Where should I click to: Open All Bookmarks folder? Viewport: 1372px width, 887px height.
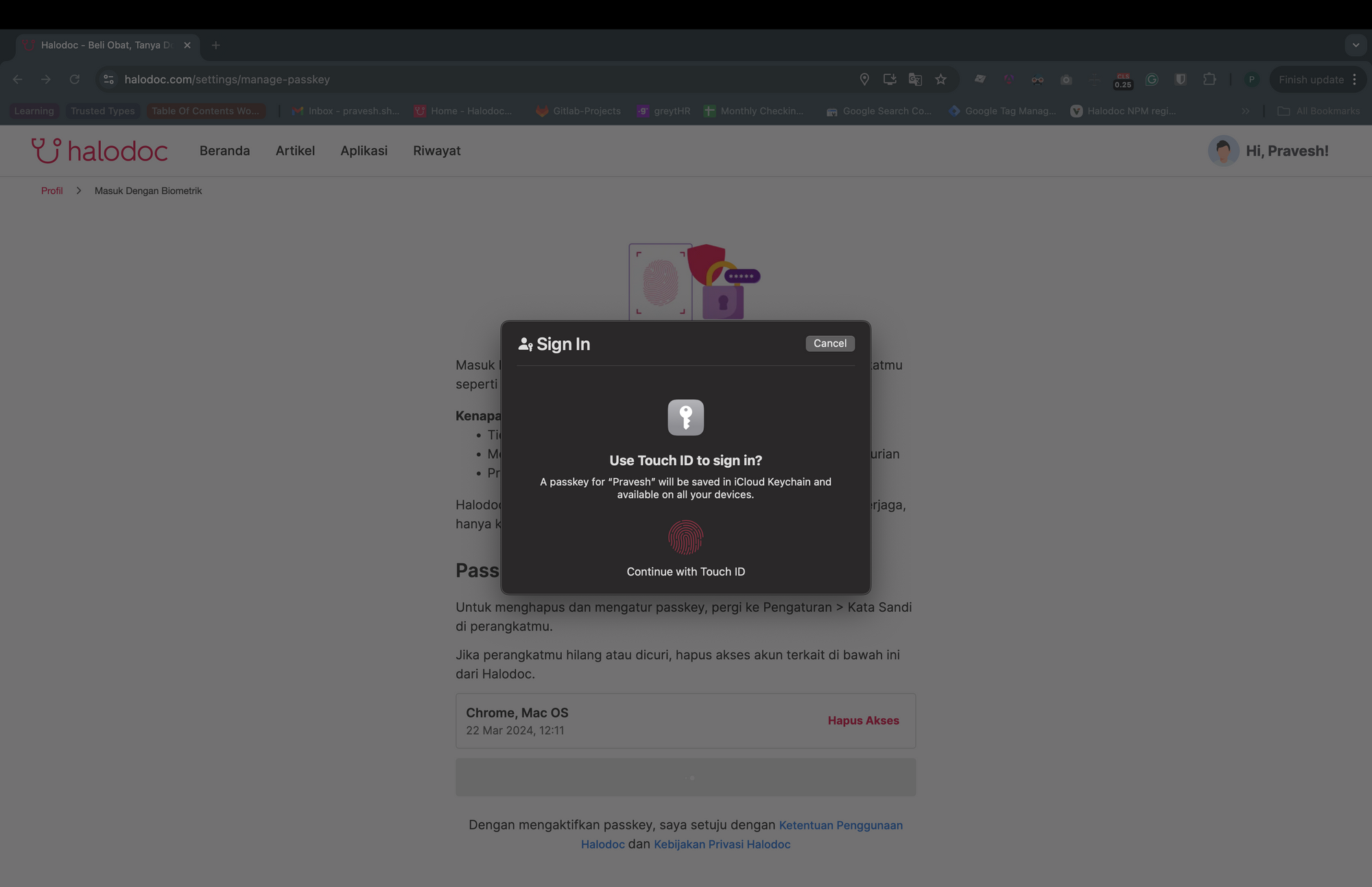pyautogui.click(x=1318, y=111)
